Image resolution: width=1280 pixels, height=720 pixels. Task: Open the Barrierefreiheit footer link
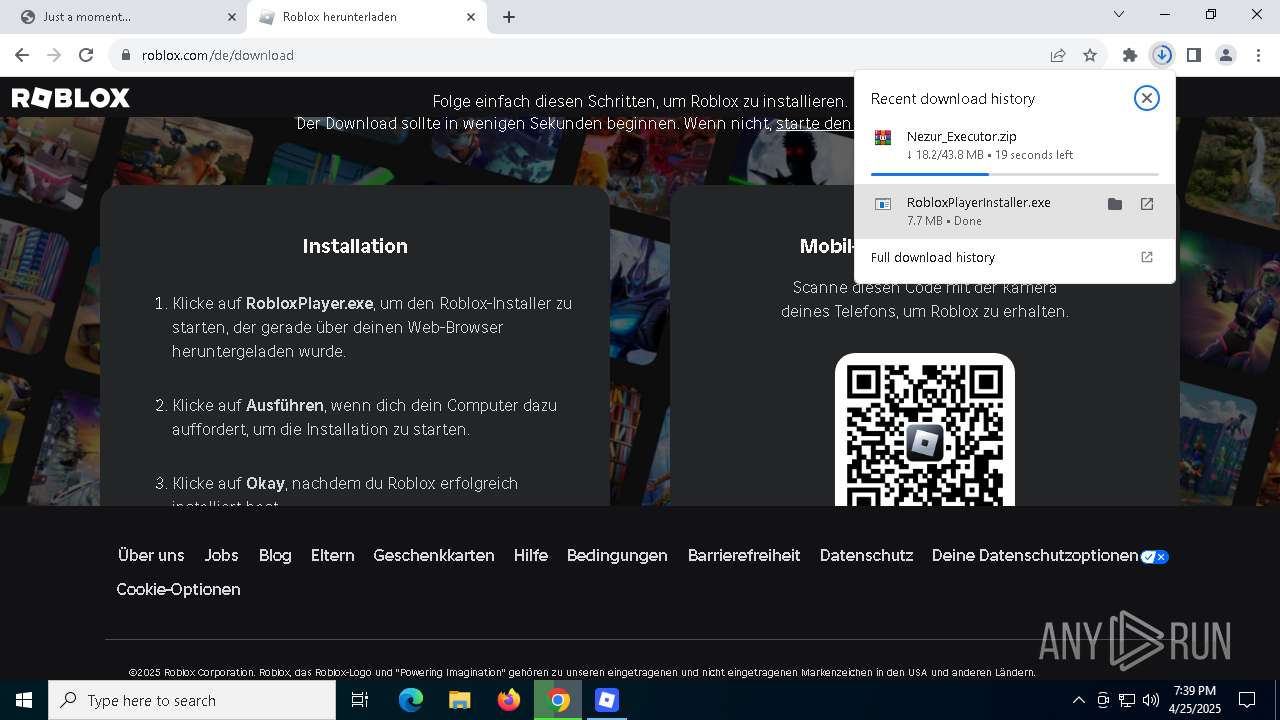(x=744, y=556)
